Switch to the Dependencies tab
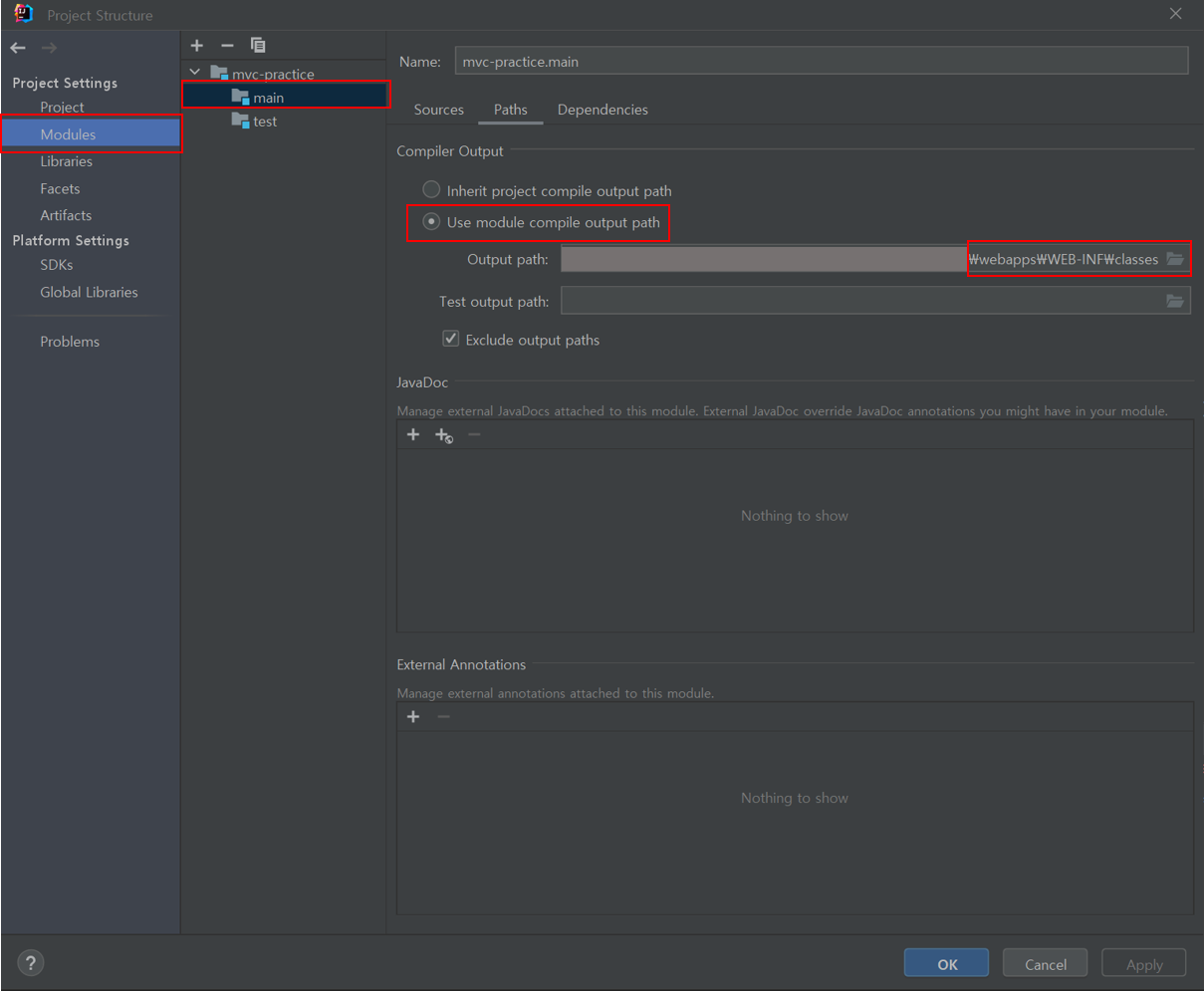Viewport: 1204px width, 991px height. click(602, 110)
